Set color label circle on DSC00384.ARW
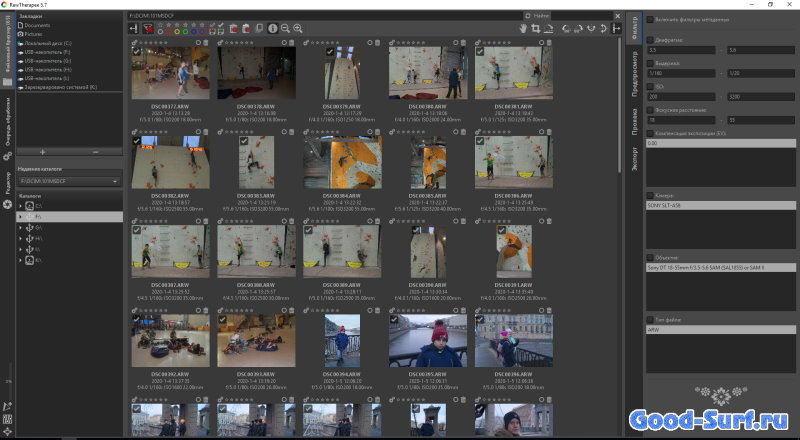The height and width of the screenshot is (440, 800). click(x=370, y=132)
